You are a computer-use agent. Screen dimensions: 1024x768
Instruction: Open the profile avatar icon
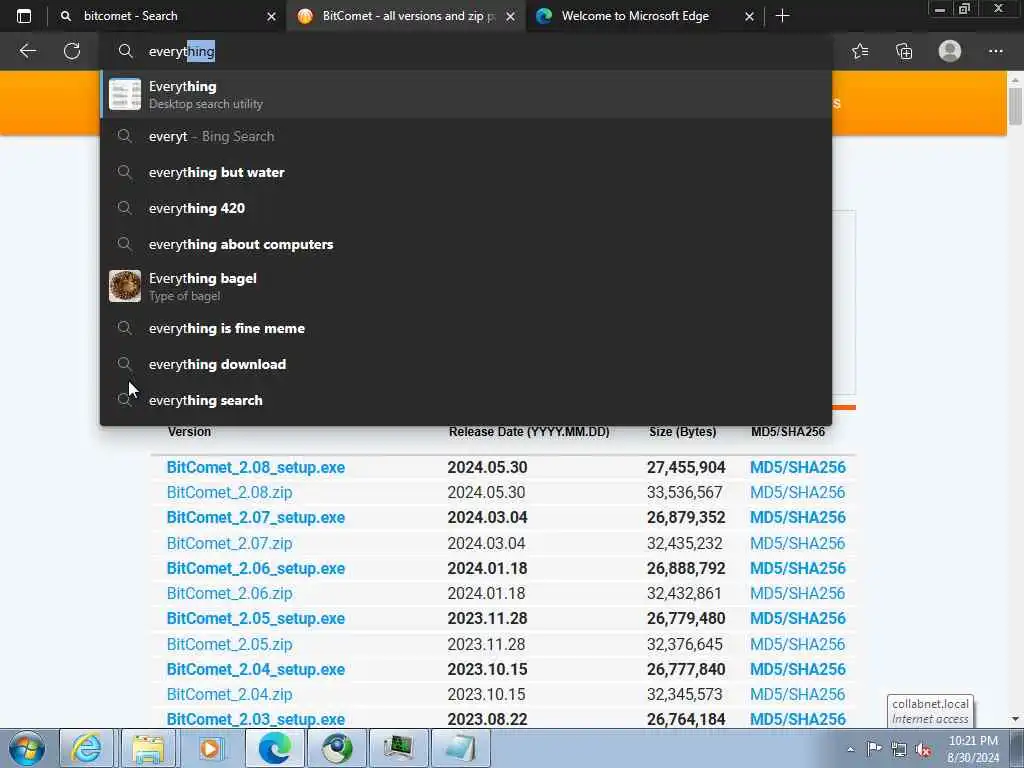point(950,51)
